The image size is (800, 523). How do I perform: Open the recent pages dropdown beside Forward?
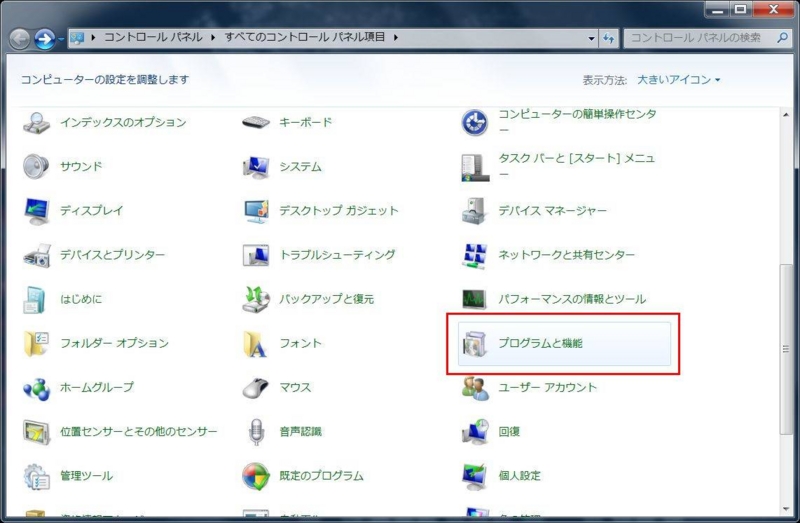point(61,39)
